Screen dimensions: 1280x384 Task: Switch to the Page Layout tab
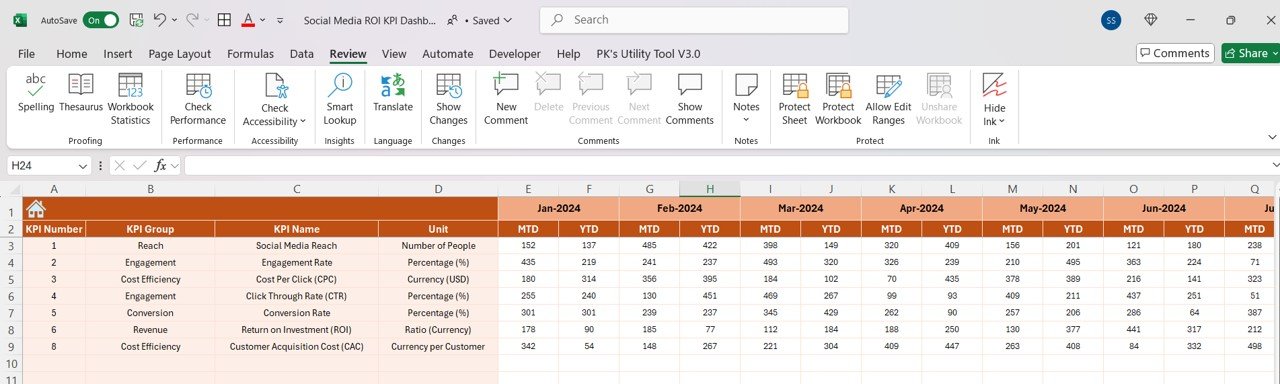click(x=180, y=54)
